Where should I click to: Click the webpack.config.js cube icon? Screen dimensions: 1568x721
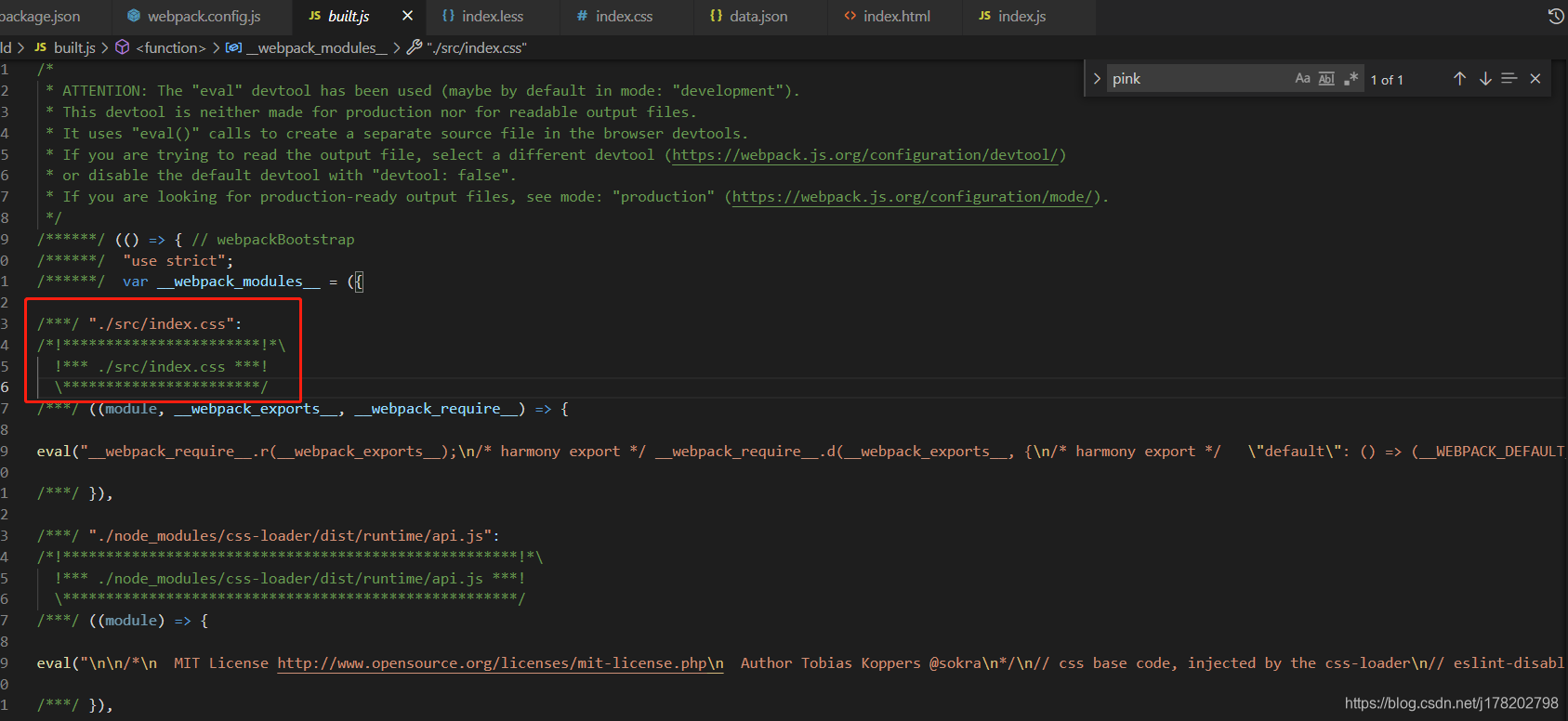(x=134, y=16)
